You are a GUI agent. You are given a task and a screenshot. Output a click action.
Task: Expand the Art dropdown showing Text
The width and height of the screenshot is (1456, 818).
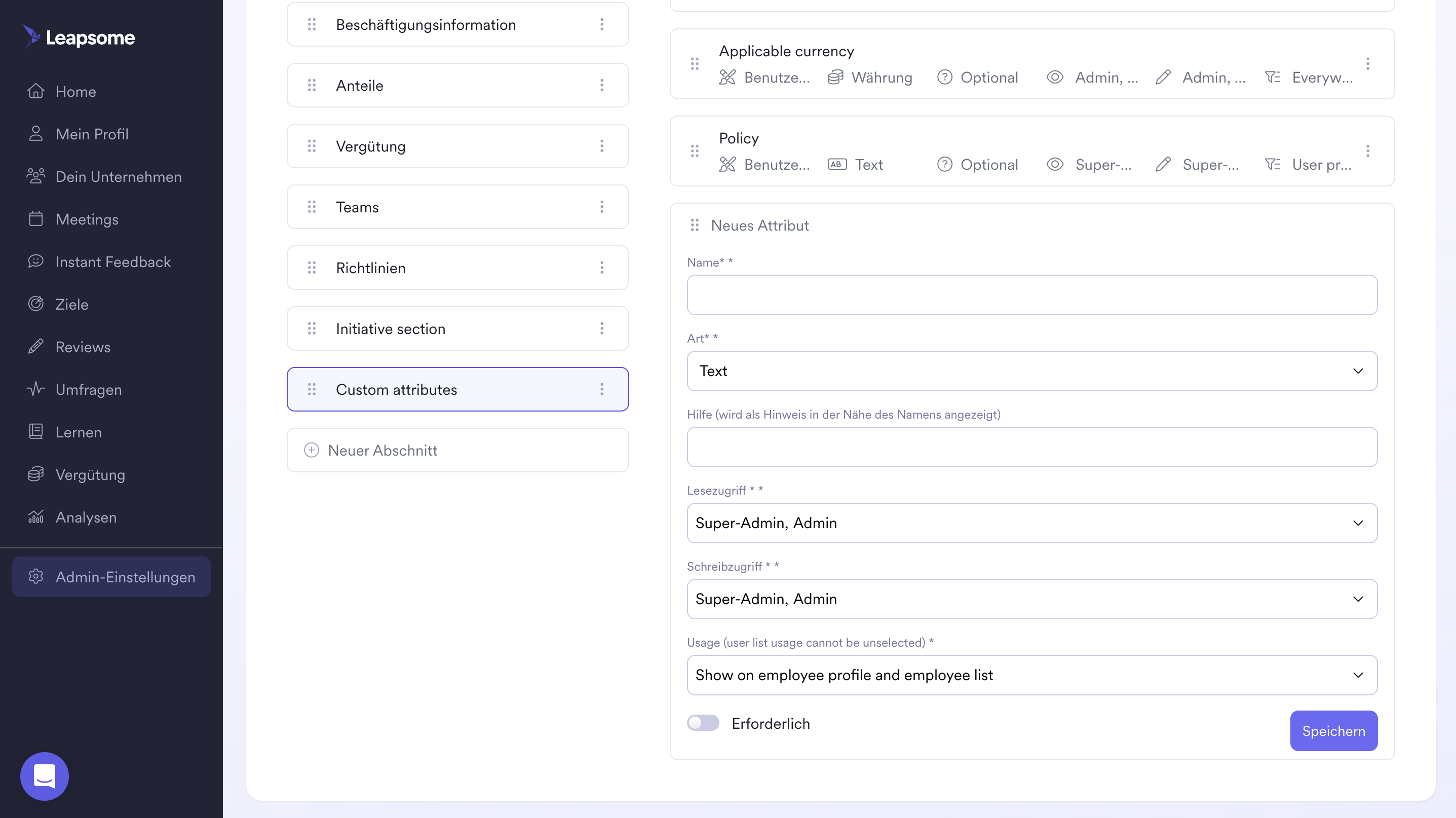pyautogui.click(x=1032, y=371)
